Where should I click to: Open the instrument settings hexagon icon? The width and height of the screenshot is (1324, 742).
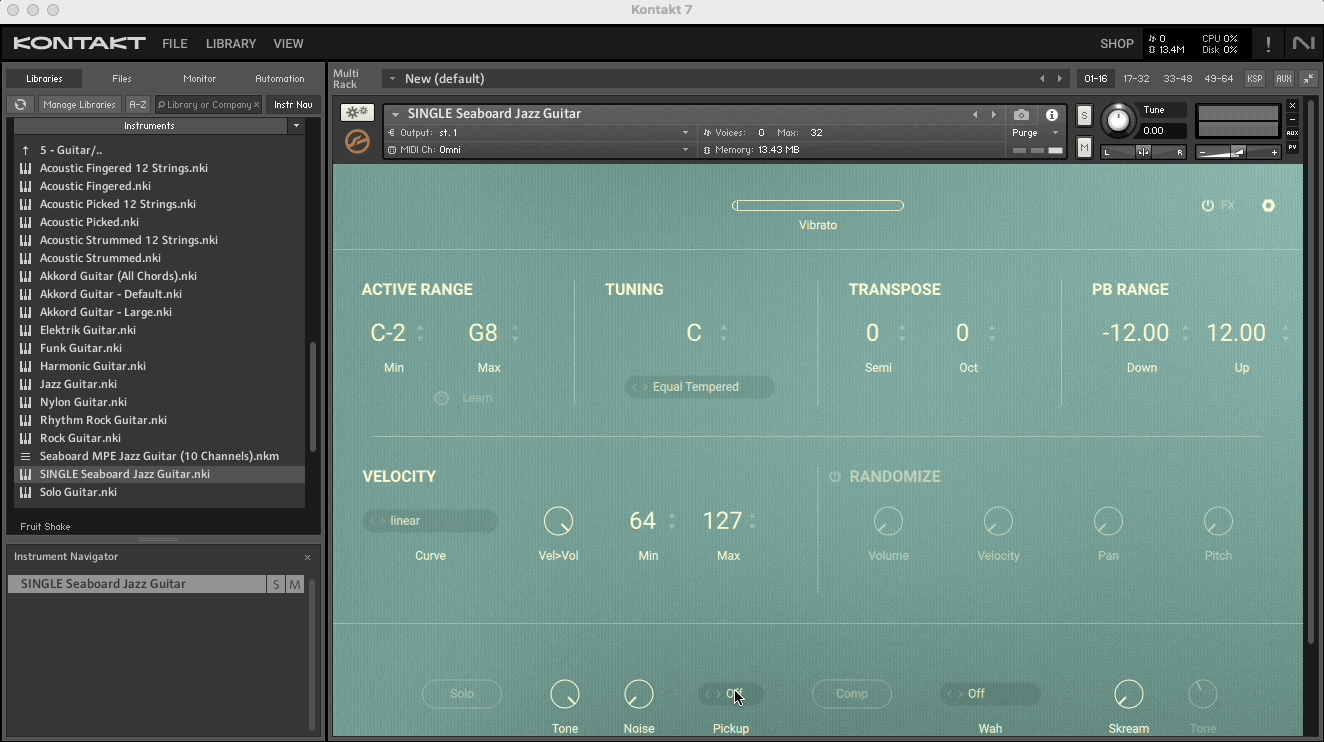click(x=1268, y=205)
